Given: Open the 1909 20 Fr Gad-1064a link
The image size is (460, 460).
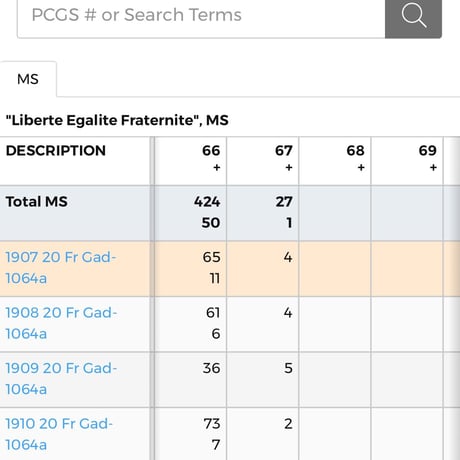Looking at the screenshot, I should click(x=61, y=379).
